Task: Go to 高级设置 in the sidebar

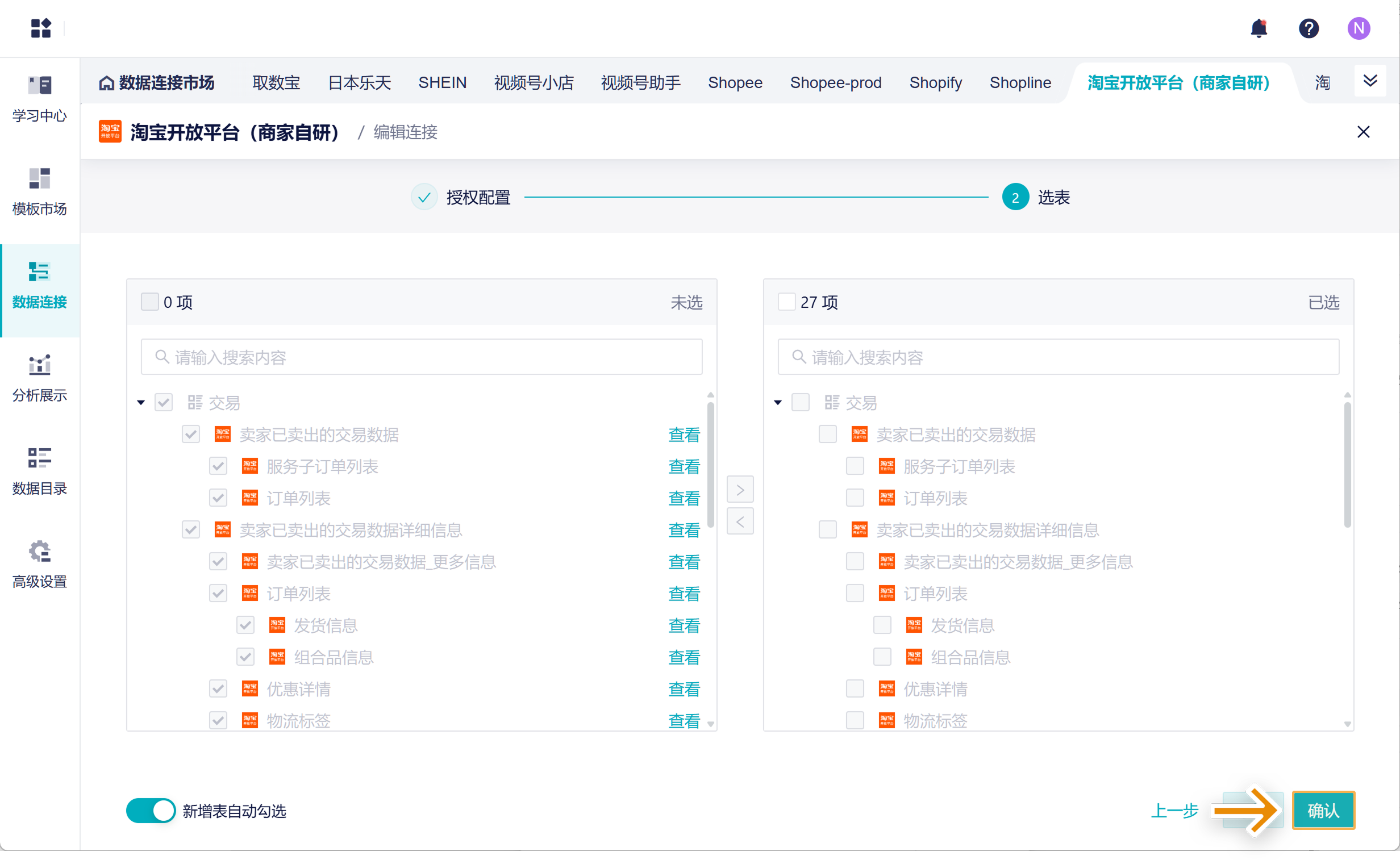Action: point(40,565)
